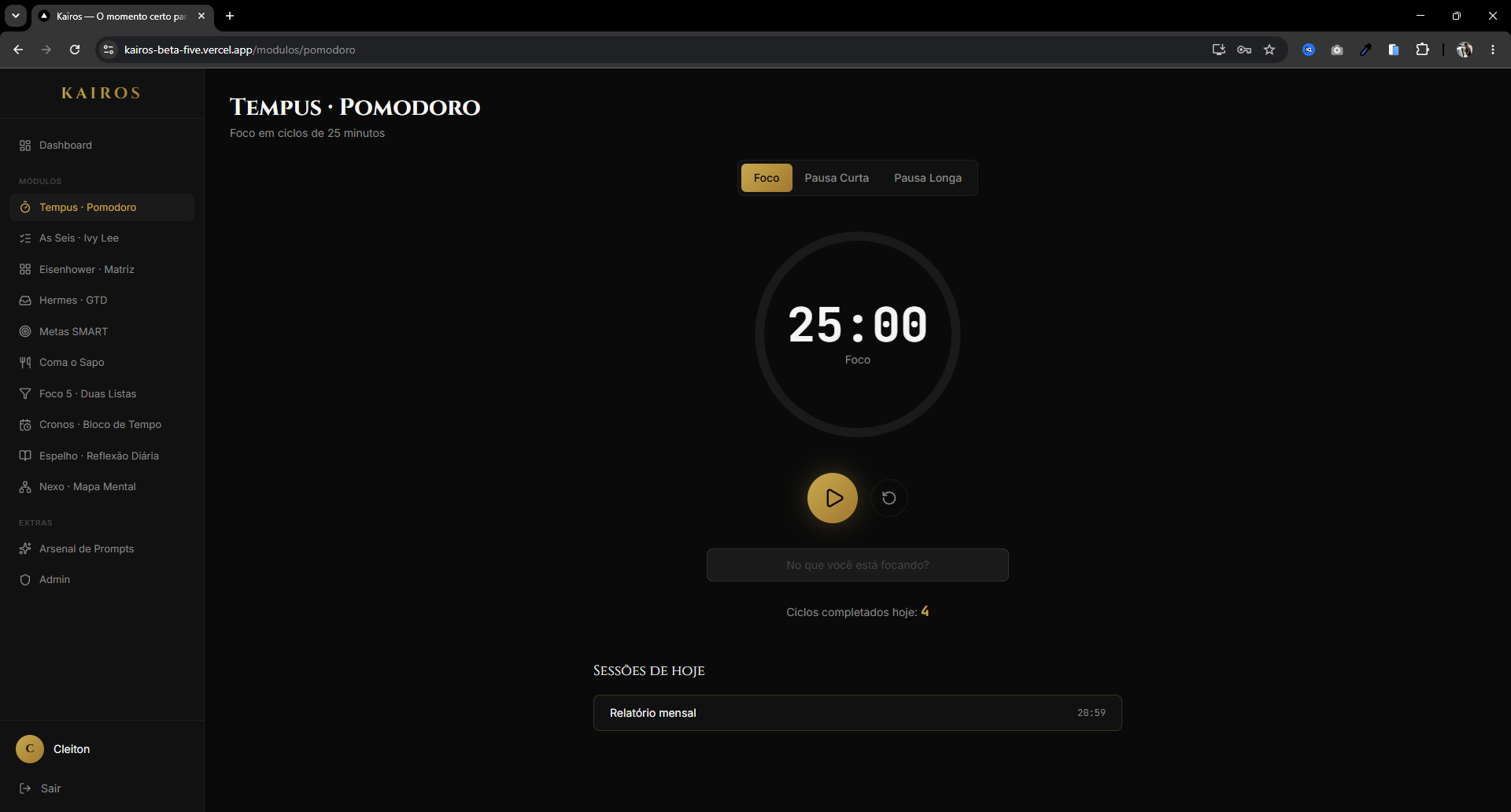Open the Dashboard grid icon in sidebar
1511x812 pixels.
pyautogui.click(x=25, y=146)
